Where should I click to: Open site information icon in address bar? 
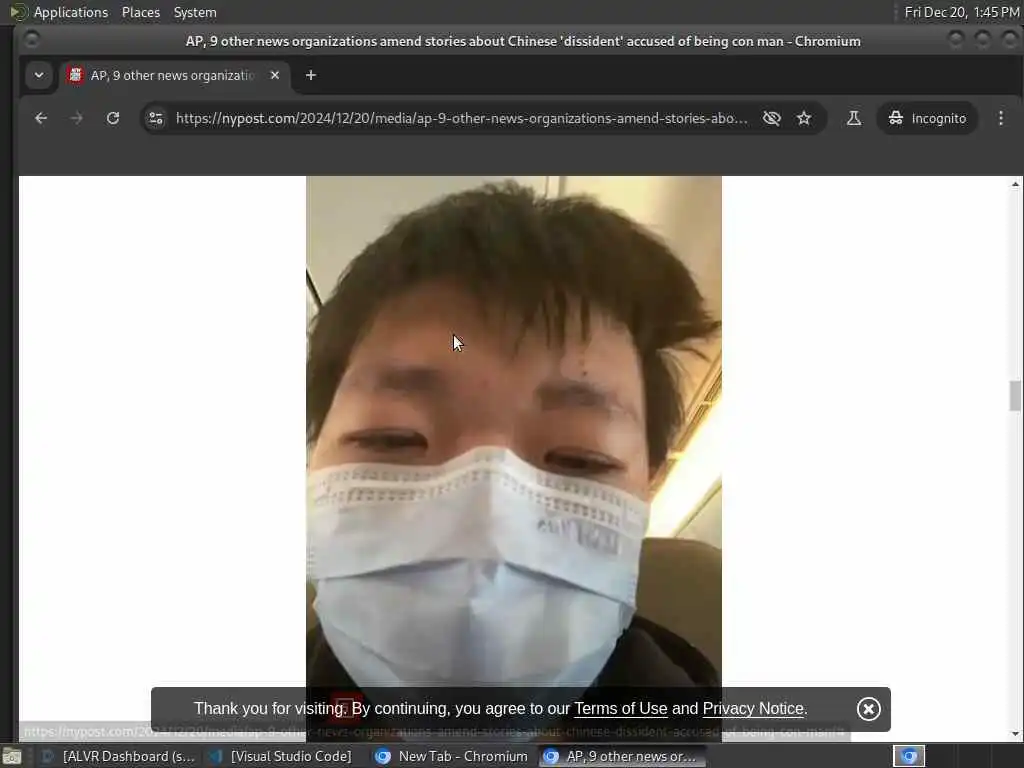click(x=156, y=118)
